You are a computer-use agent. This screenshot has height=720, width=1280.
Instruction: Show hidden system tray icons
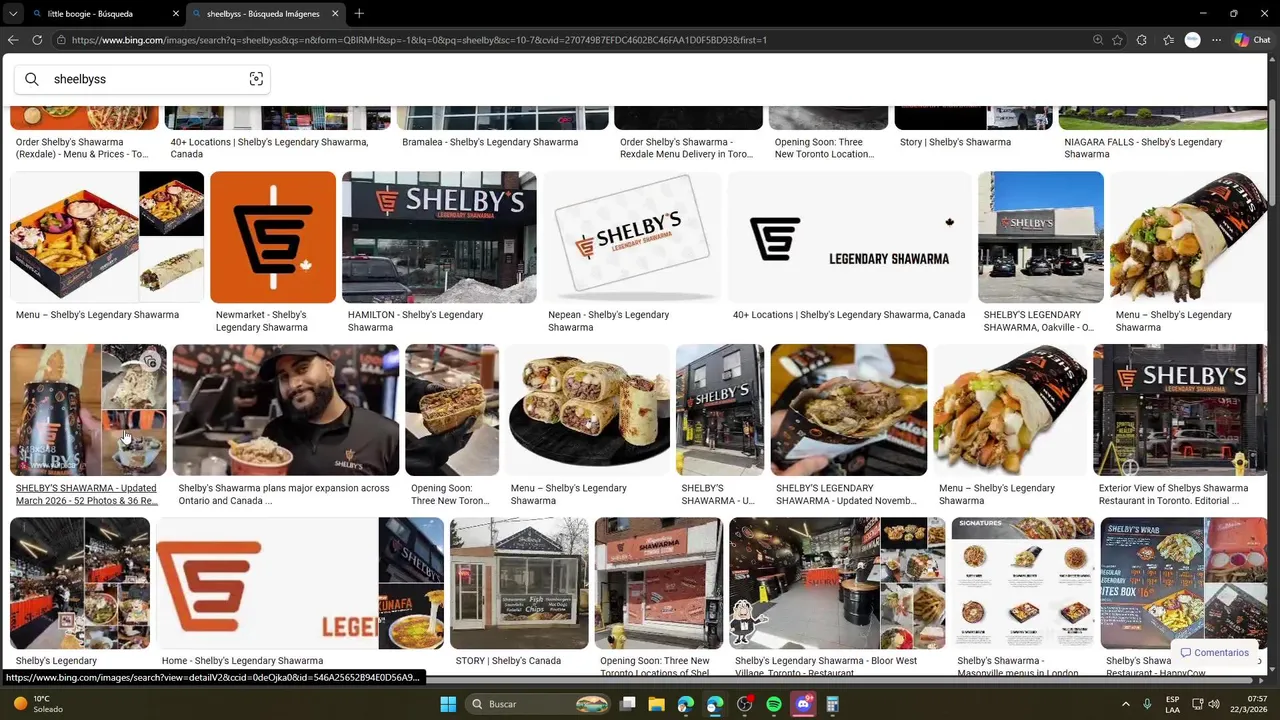point(1125,704)
